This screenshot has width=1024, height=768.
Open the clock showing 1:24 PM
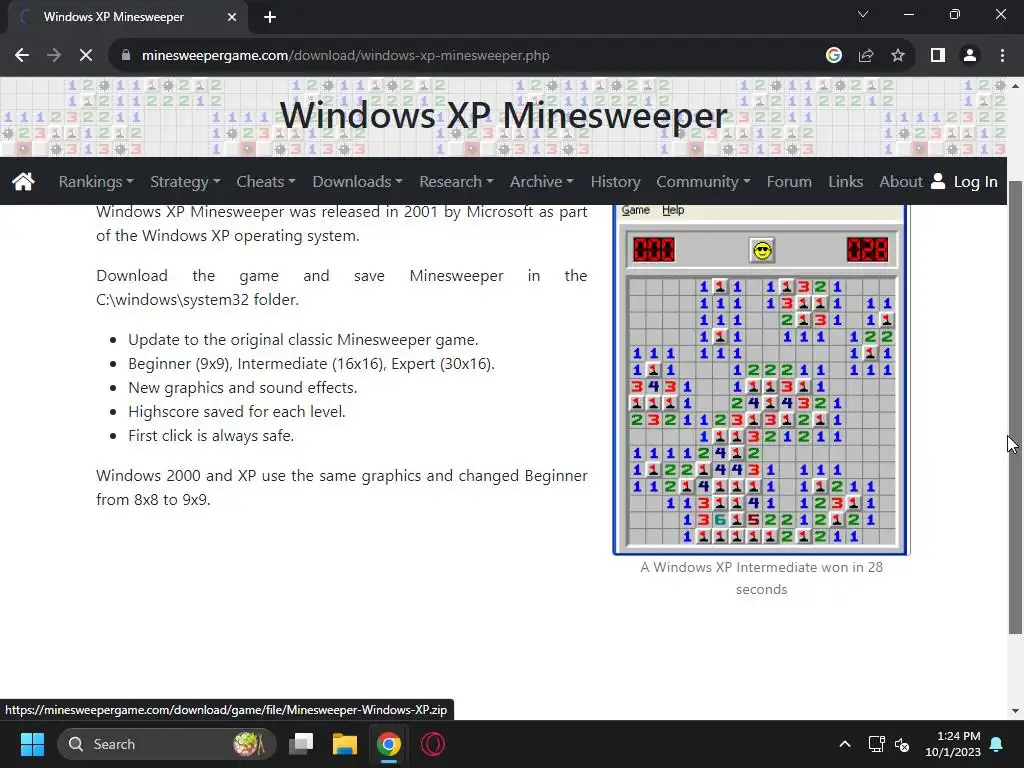(953, 744)
